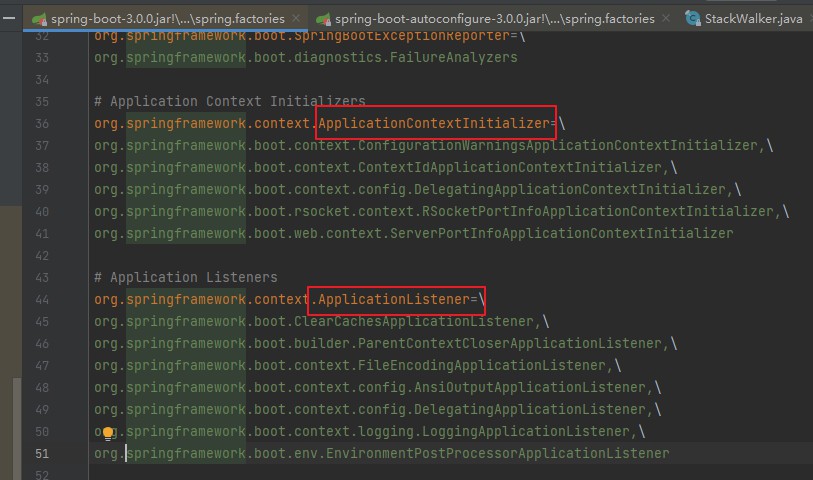Click the StackWalker.java class file icon

point(692,19)
